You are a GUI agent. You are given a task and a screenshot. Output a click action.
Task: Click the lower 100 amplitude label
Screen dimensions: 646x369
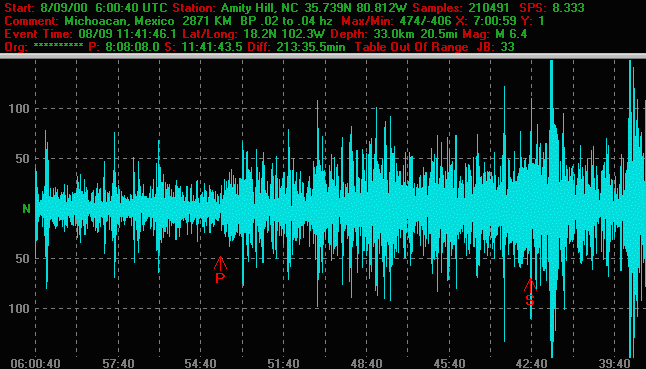[x=19, y=308]
